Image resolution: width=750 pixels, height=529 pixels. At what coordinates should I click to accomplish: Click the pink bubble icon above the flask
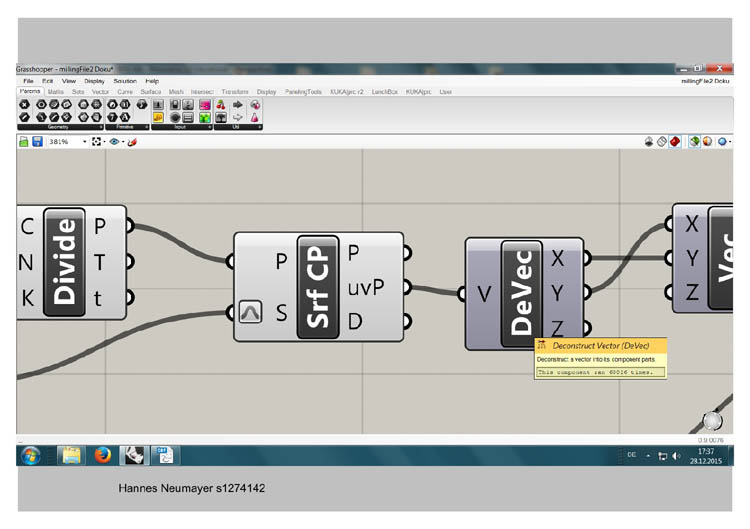point(255,104)
